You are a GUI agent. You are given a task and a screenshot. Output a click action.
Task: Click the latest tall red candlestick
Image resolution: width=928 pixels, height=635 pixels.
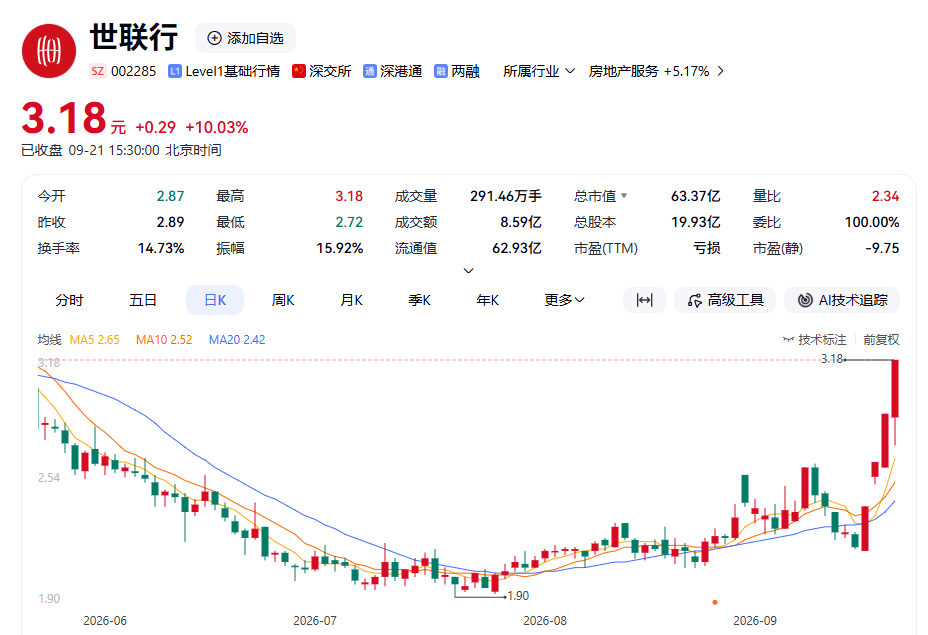(x=895, y=389)
